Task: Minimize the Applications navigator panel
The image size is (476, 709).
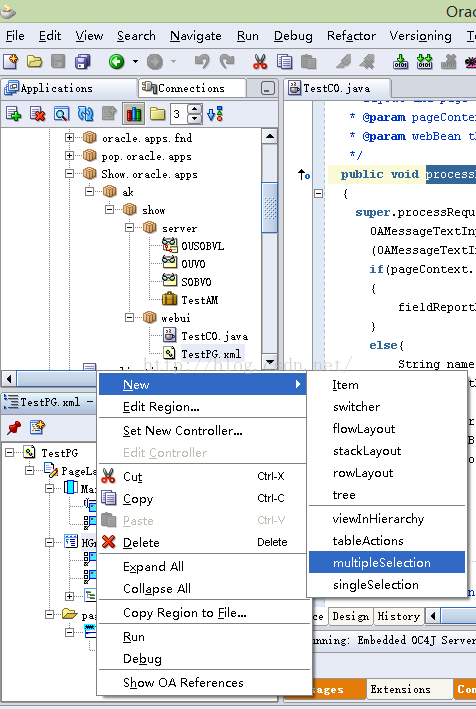Action: (x=268, y=88)
